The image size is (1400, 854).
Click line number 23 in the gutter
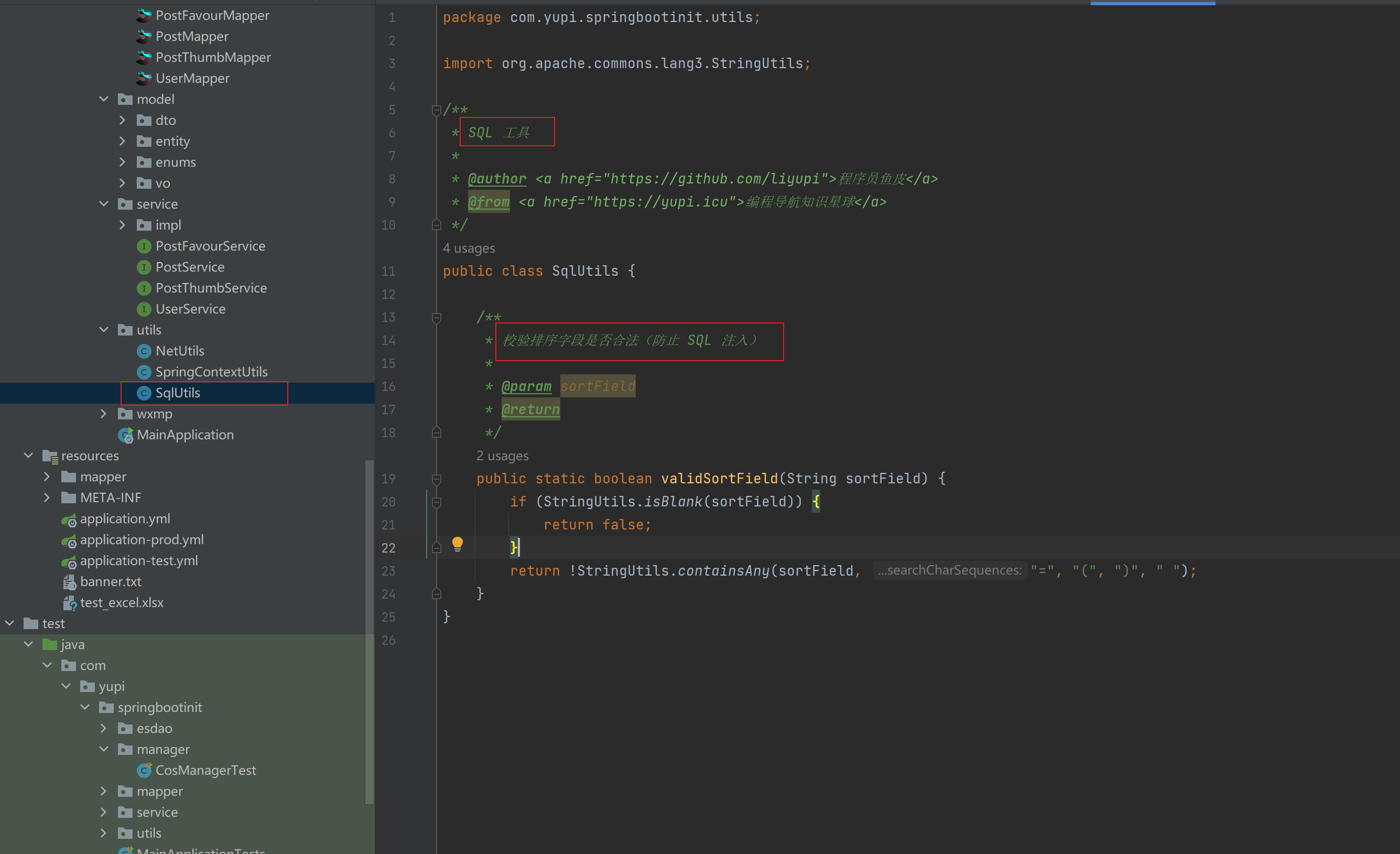(388, 571)
